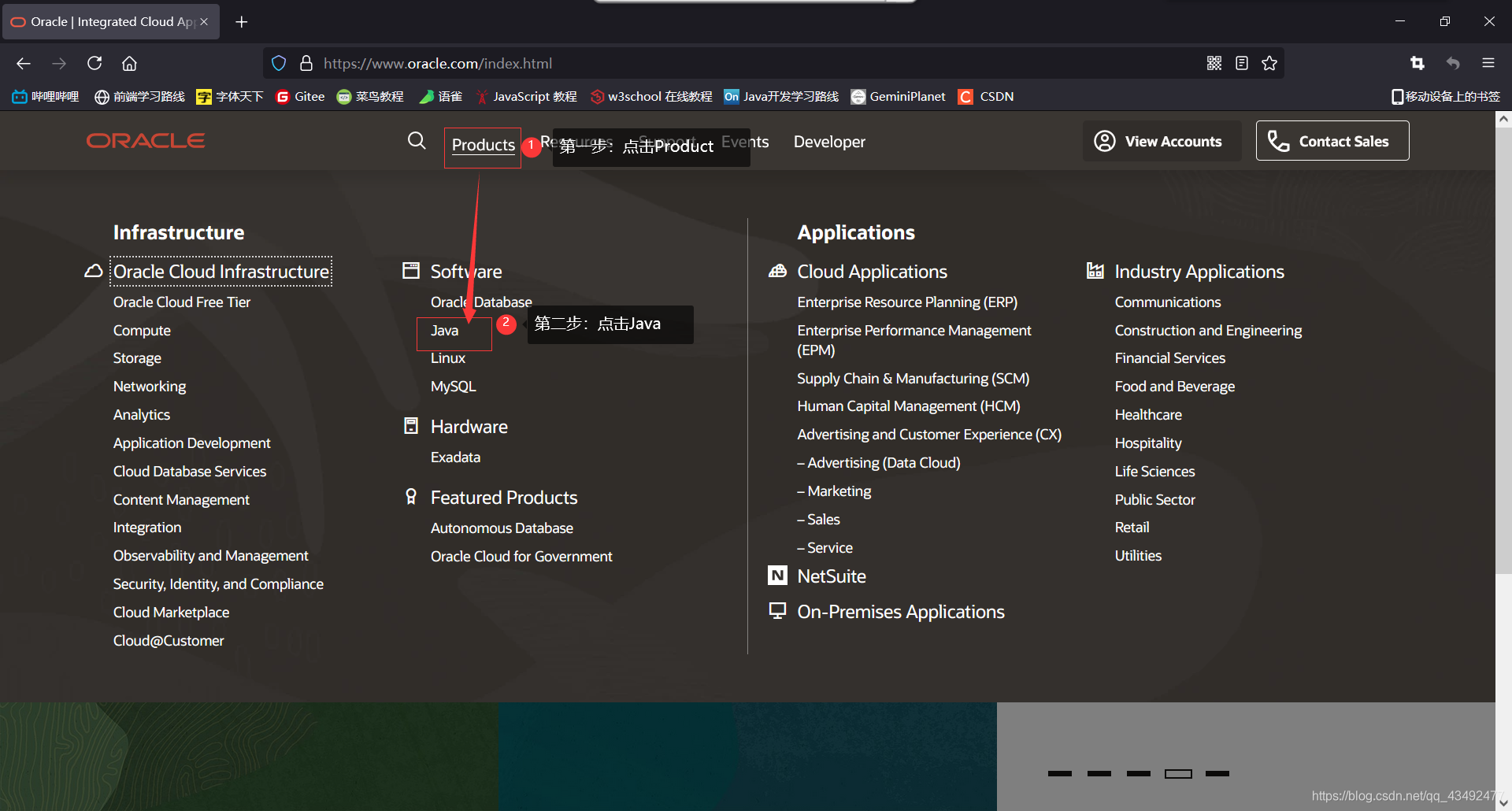This screenshot has height=811, width=1512.
Task: Open 移动设备上的书签 folder
Action: (x=1446, y=97)
